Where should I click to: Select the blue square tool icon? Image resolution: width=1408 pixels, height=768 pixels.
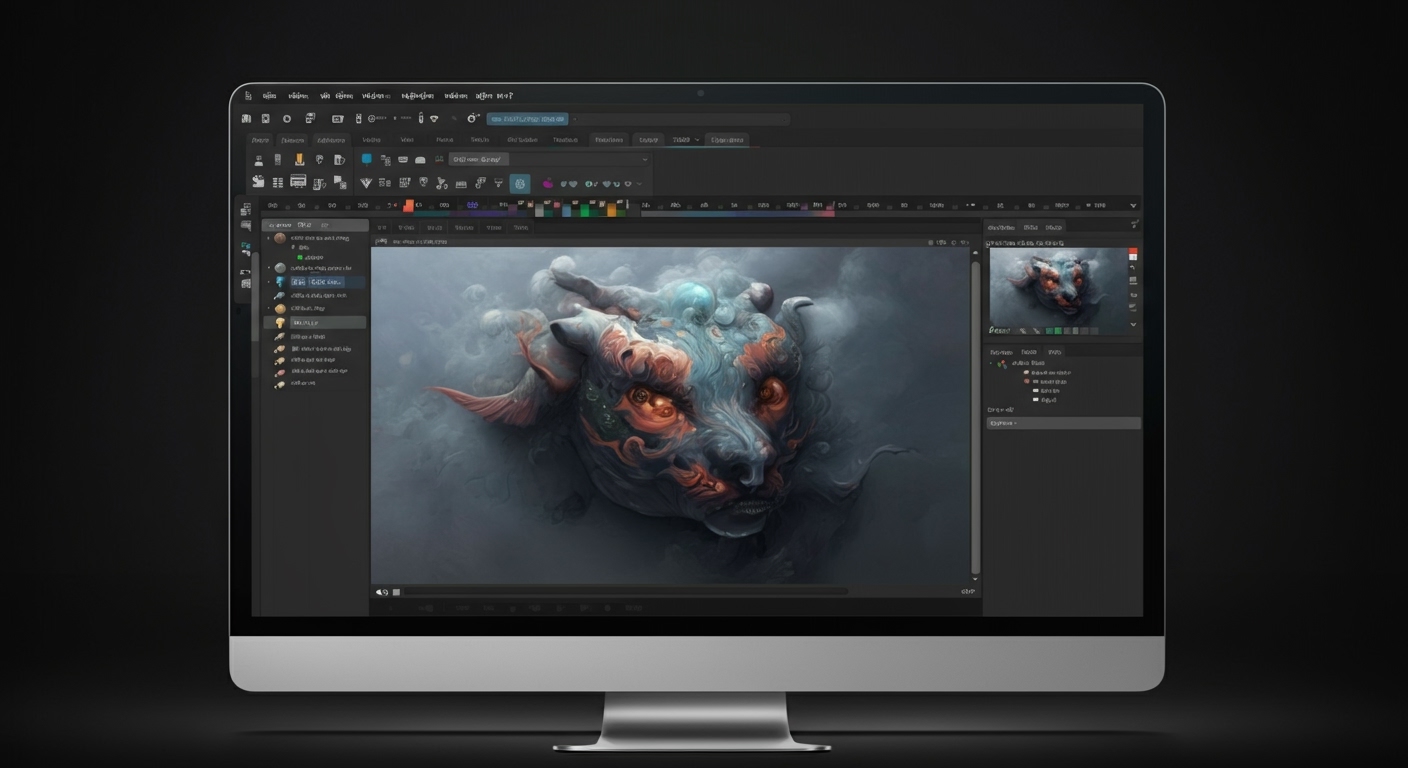(x=367, y=159)
